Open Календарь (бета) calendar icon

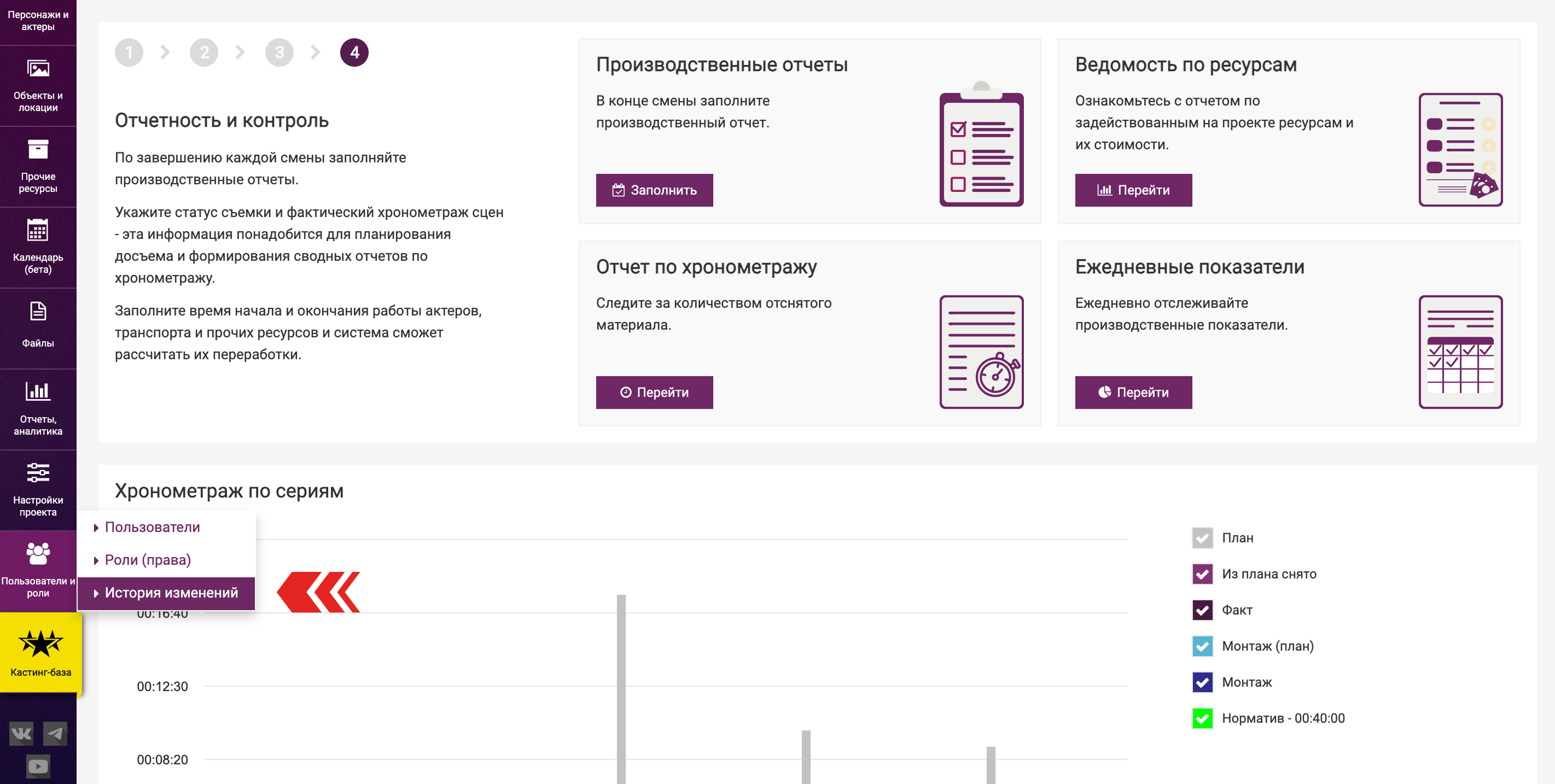tap(37, 230)
